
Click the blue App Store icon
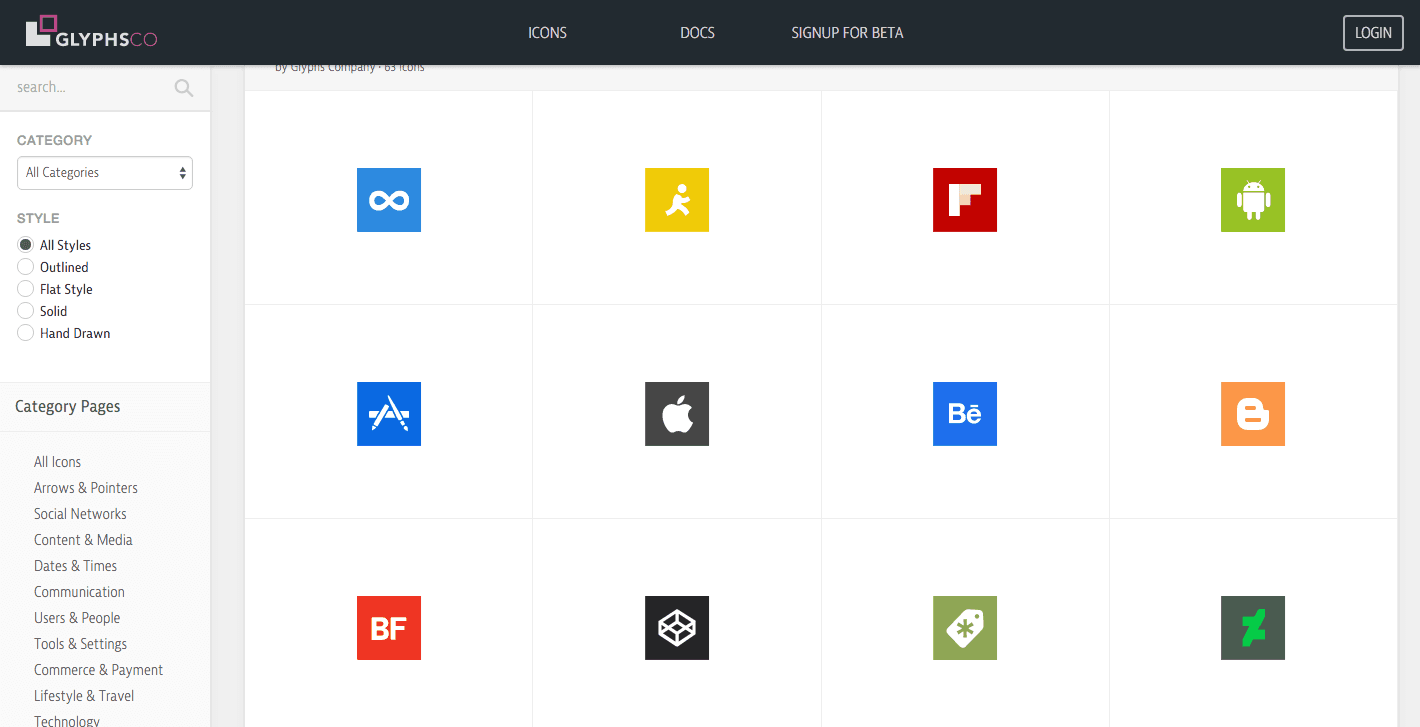coord(389,414)
